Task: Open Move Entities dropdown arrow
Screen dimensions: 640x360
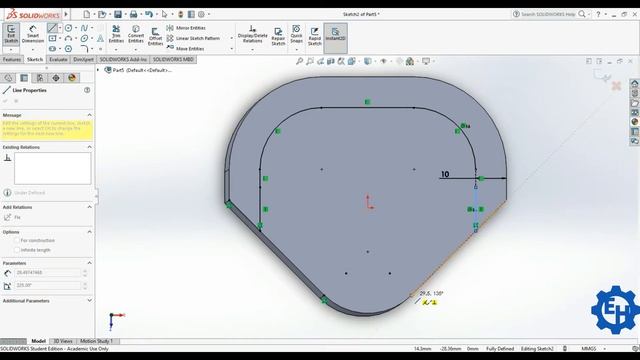Action: click(232, 49)
